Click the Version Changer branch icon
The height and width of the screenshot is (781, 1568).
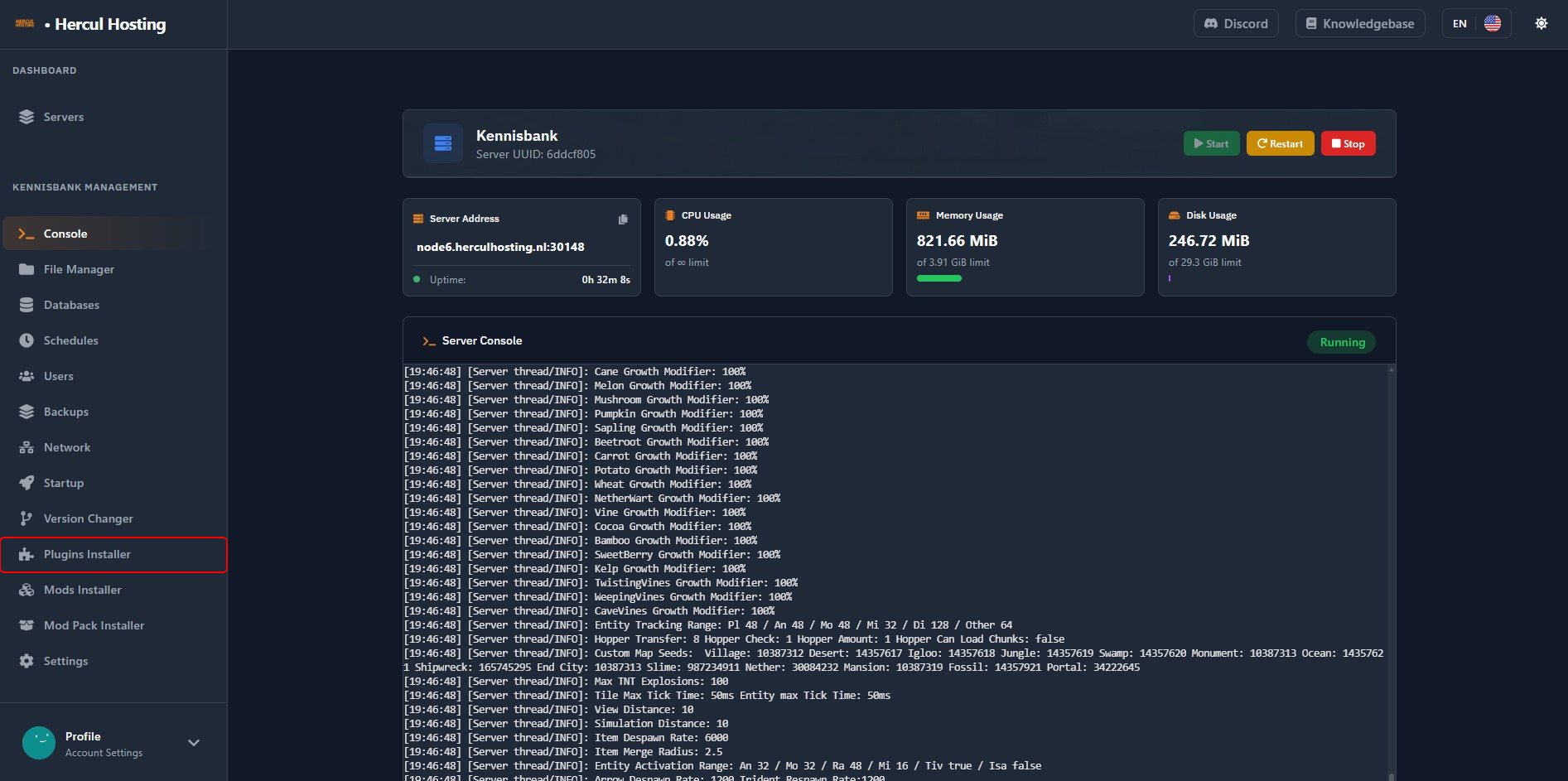point(27,518)
